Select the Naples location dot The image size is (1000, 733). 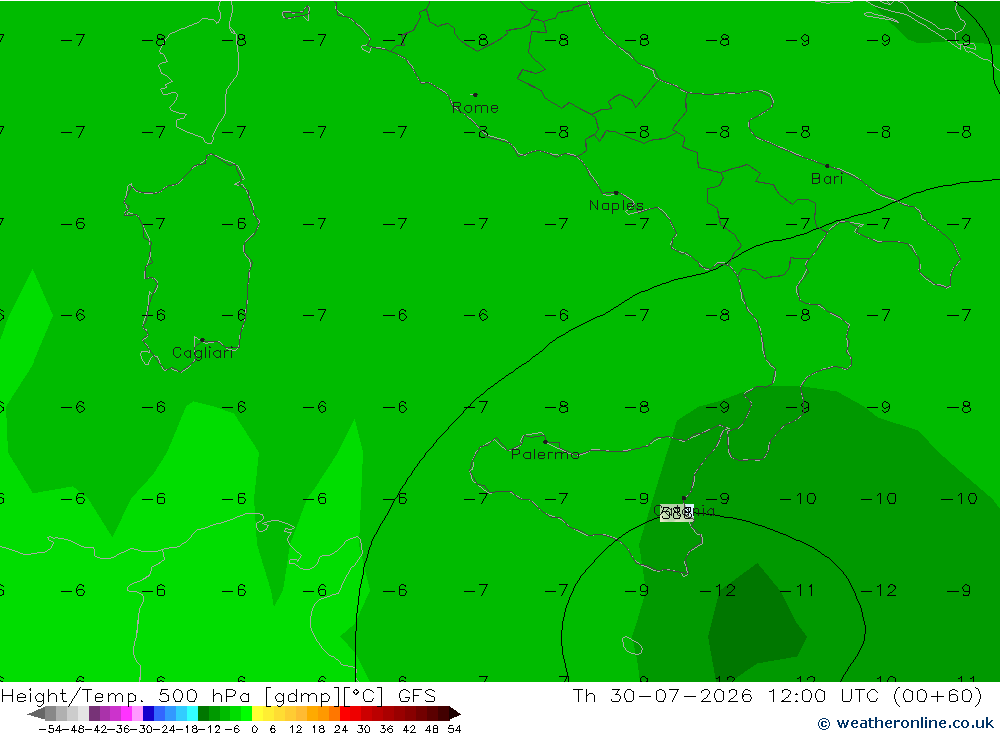coord(616,193)
